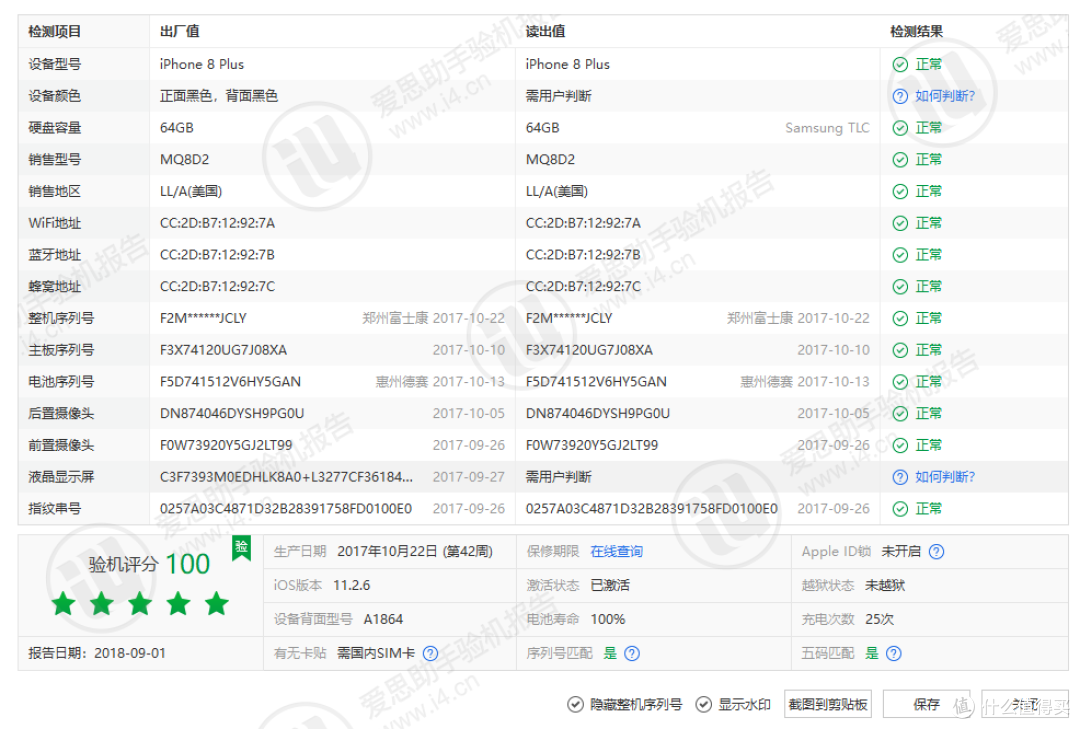Click the 检测结果 column header
1080x729 pixels.
[x=917, y=32]
